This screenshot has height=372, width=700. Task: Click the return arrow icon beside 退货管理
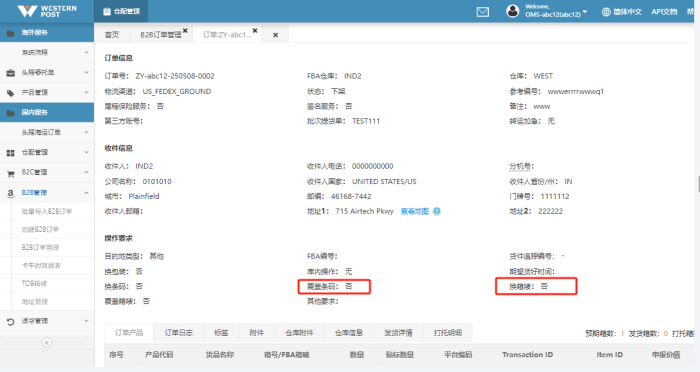[11, 321]
